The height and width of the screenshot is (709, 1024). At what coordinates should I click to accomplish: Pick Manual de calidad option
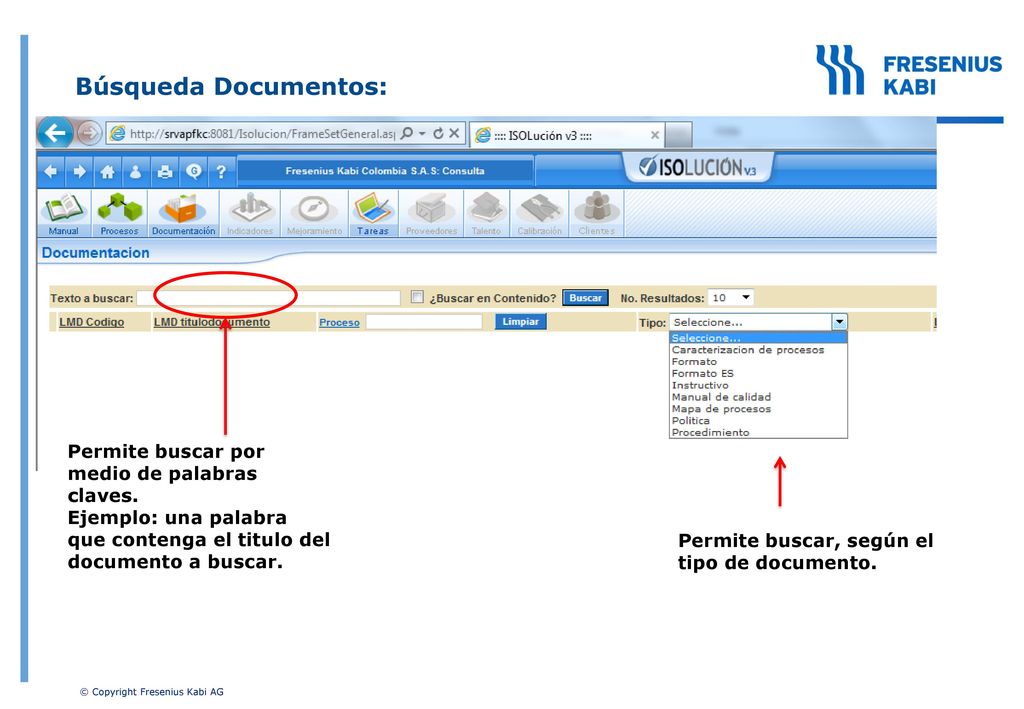click(x=758, y=397)
